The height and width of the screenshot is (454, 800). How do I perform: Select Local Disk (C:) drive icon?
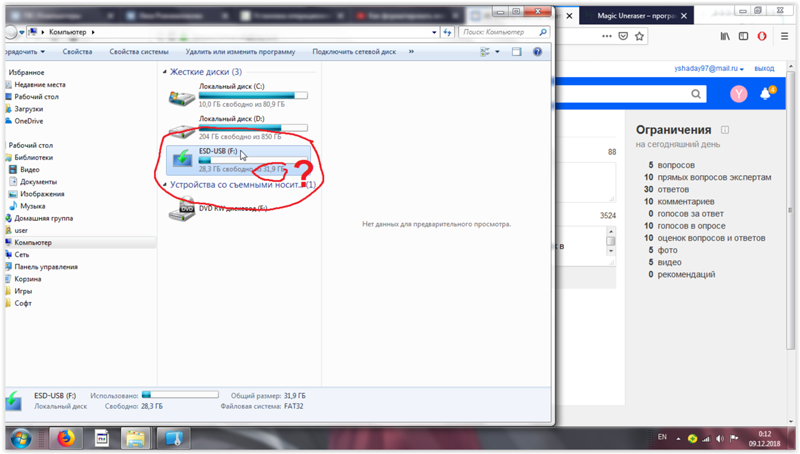(182, 97)
